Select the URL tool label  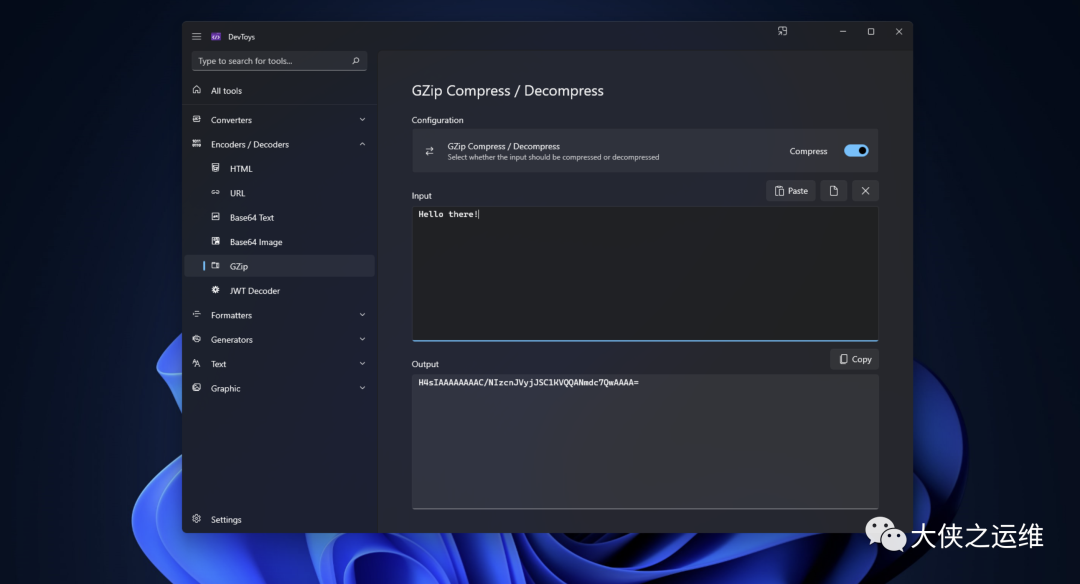click(238, 194)
